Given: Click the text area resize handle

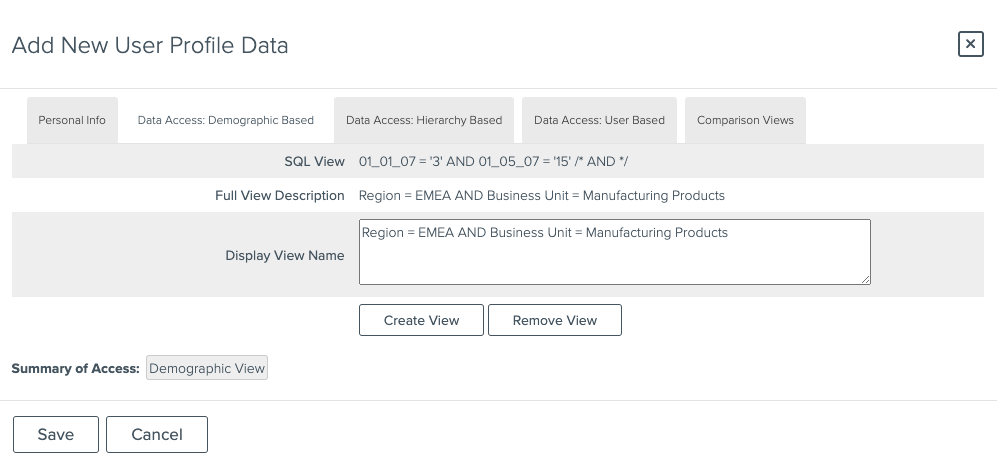Looking at the screenshot, I should (865, 279).
